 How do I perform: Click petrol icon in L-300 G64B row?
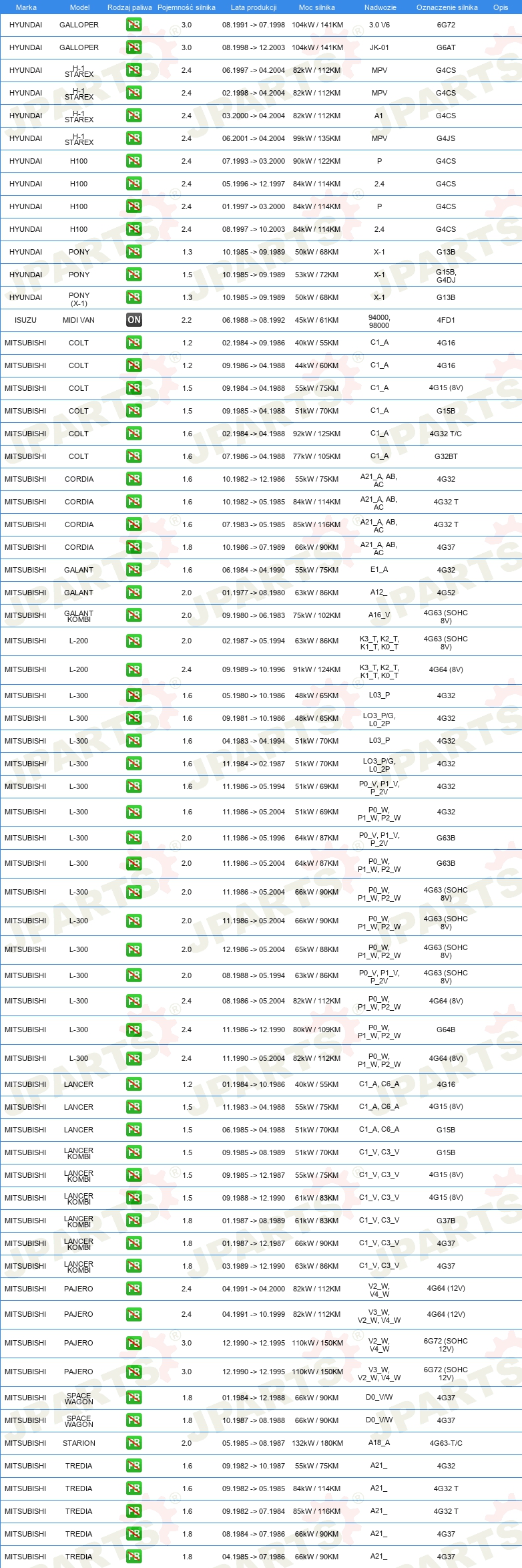pyautogui.click(x=134, y=1030)
